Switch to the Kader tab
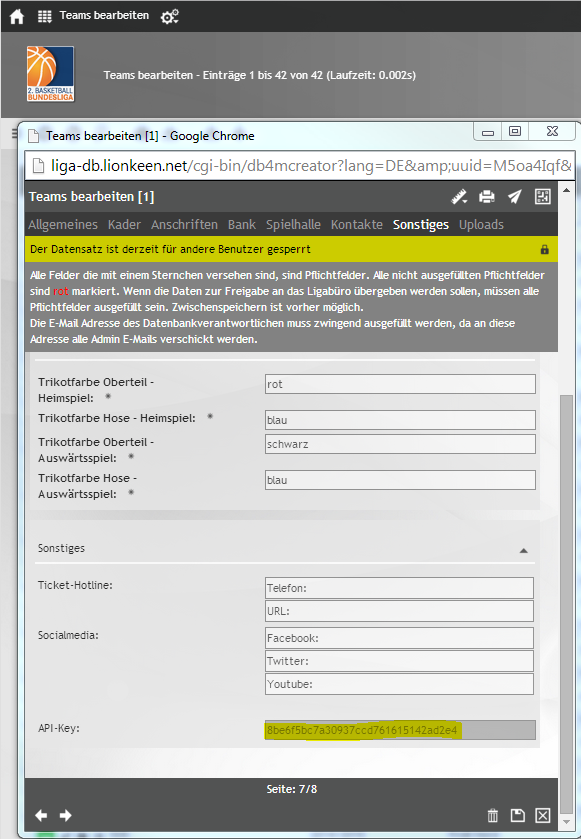 124,224
